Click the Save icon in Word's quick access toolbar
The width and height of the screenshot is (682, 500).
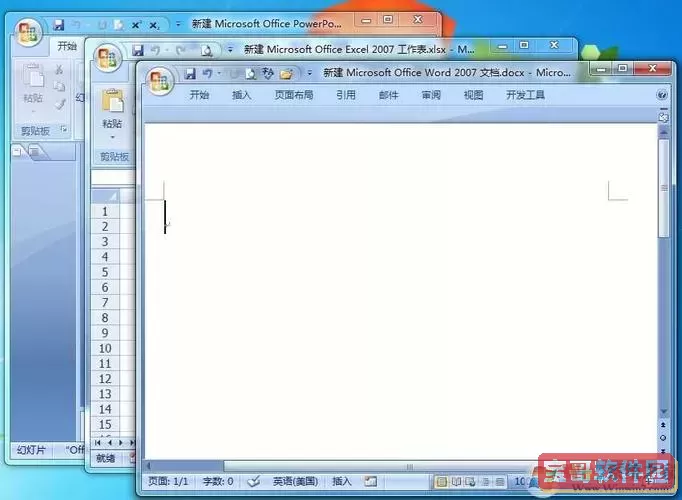[x=190, y=74]
